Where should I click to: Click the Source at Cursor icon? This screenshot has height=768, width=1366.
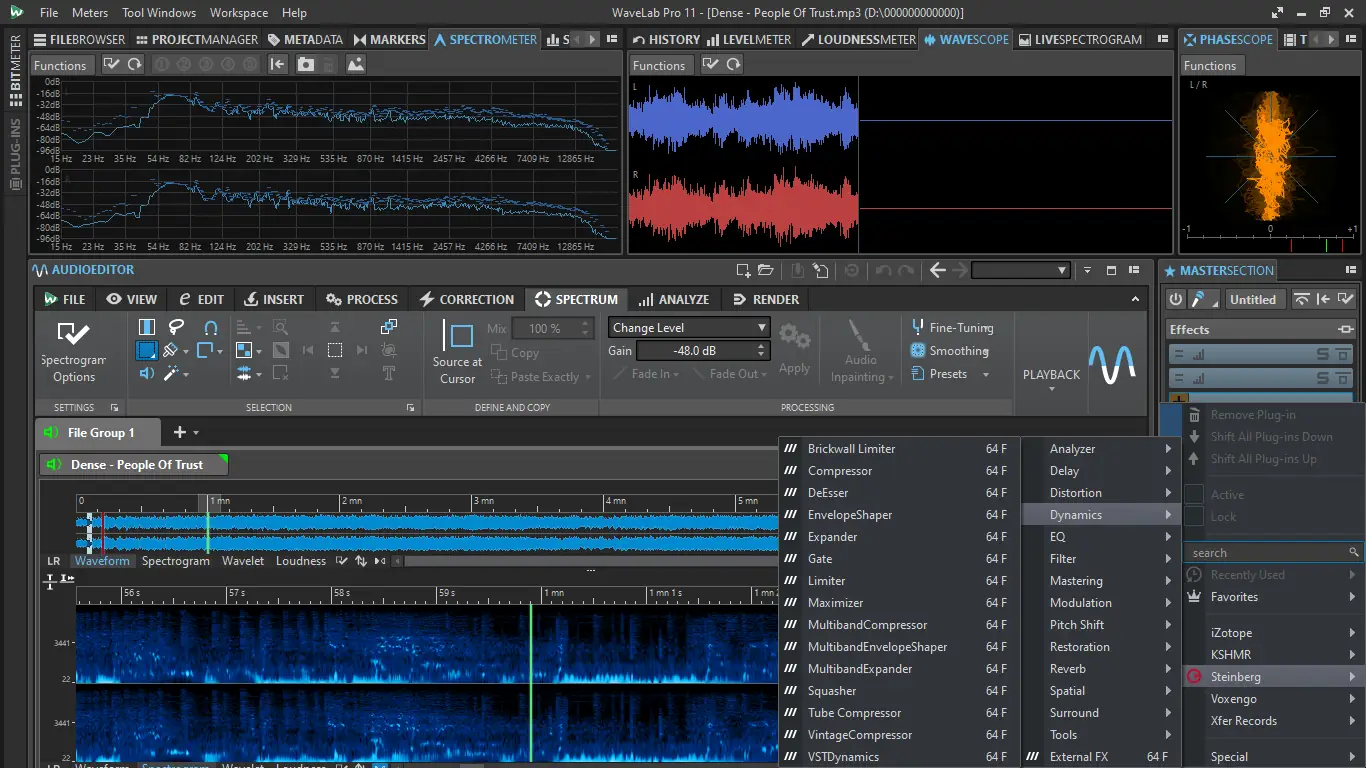458,336
